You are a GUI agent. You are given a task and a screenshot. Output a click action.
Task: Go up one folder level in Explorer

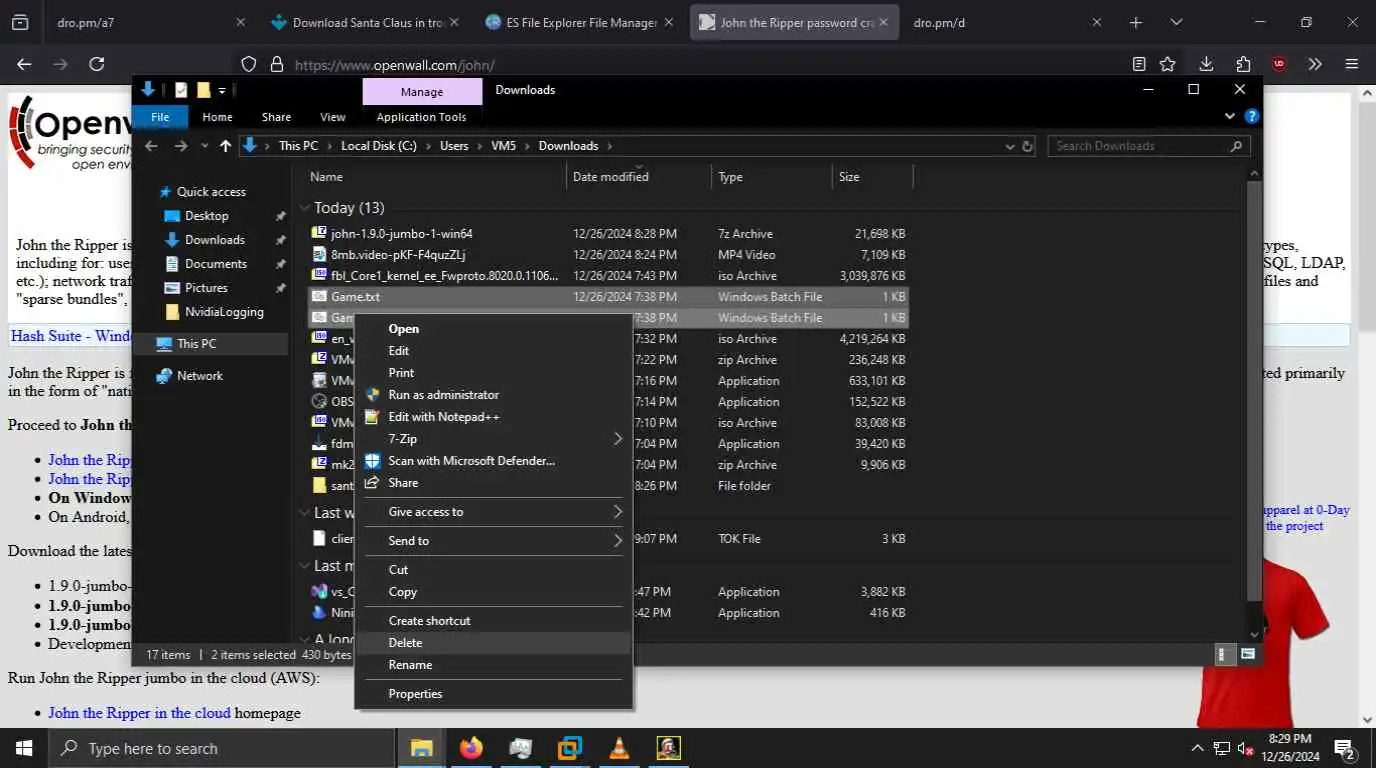point(225,146)
